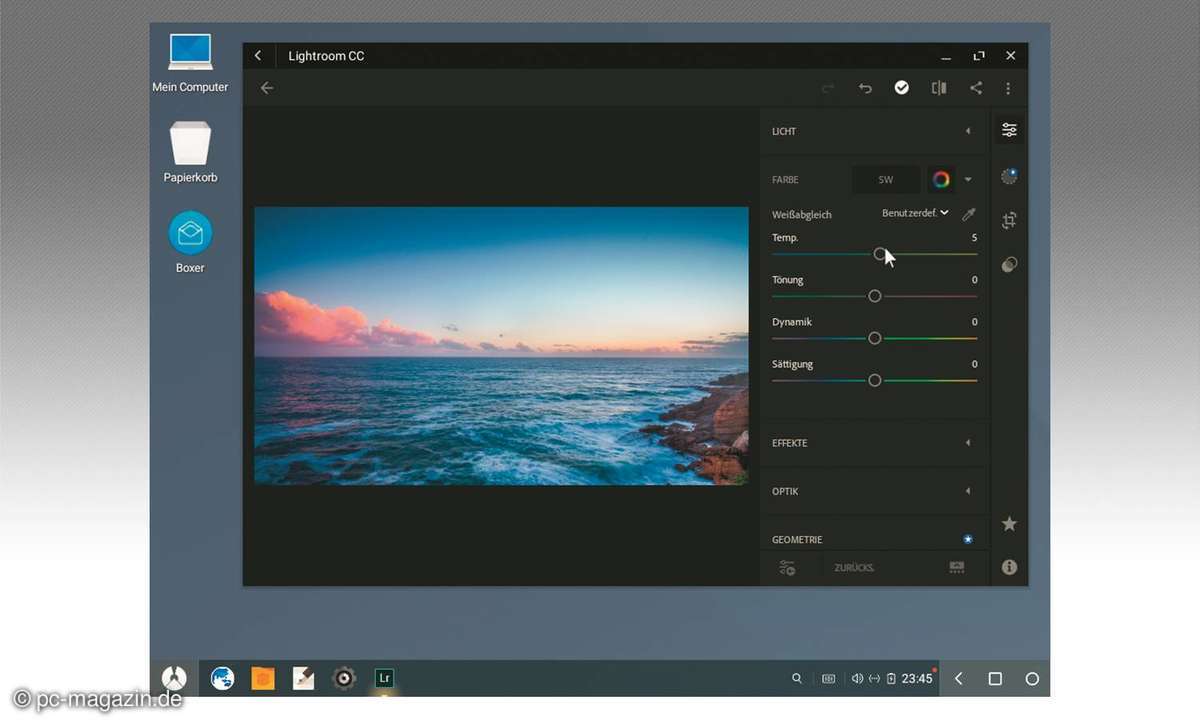
Task: Toggle the before/after compare view icon
Action: pyautogui.click(x=939, y=88)
